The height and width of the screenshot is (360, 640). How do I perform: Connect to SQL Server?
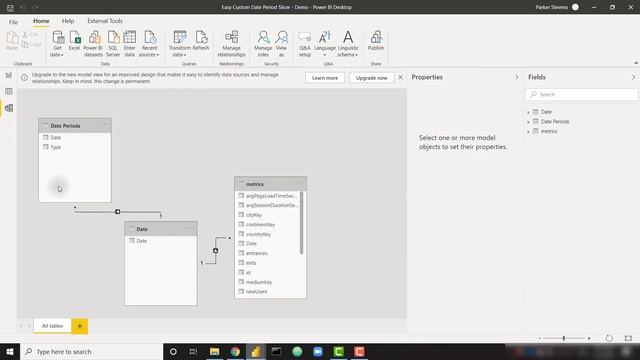(x=113, y=44)
